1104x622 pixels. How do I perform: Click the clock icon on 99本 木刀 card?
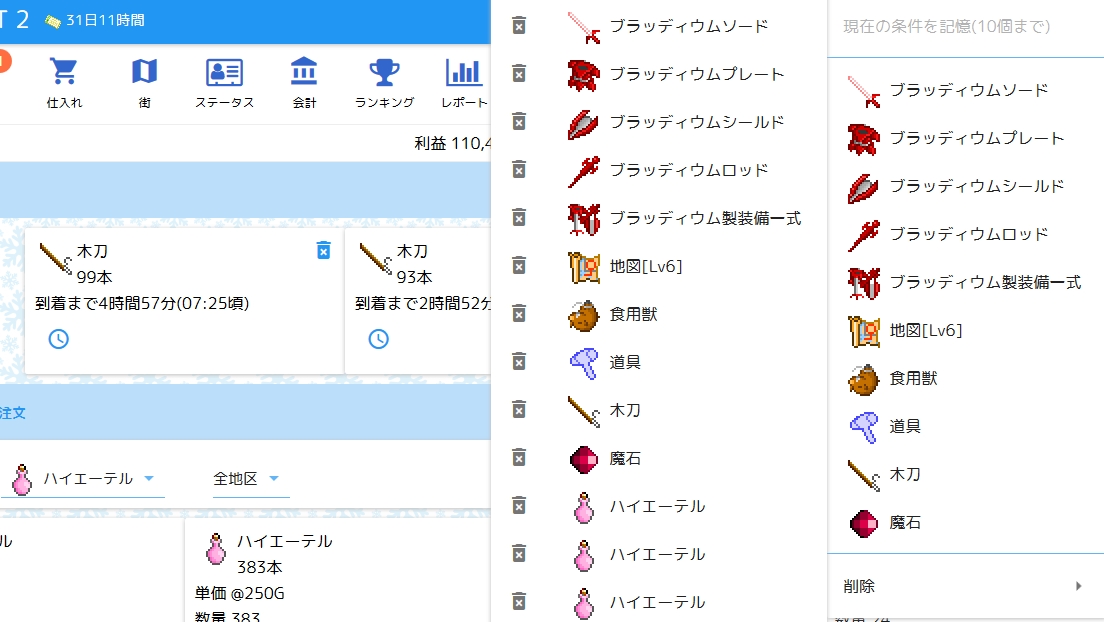coord(59,339)
